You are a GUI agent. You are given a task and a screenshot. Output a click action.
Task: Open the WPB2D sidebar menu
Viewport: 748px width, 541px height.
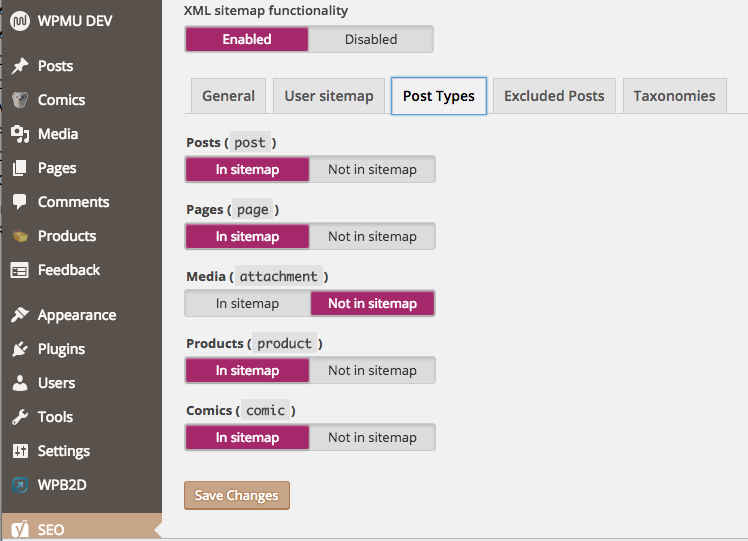[62, 485]
